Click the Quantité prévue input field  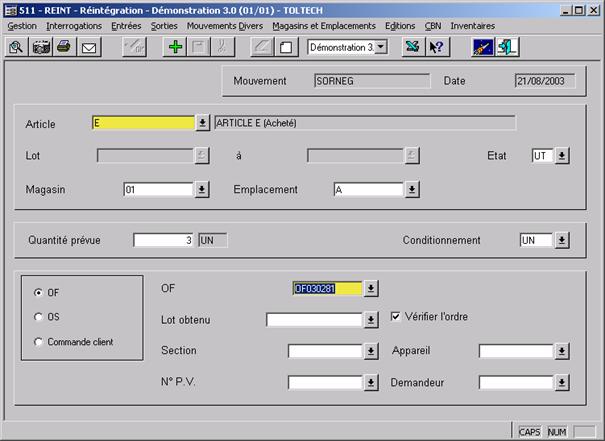click(163, 240)
